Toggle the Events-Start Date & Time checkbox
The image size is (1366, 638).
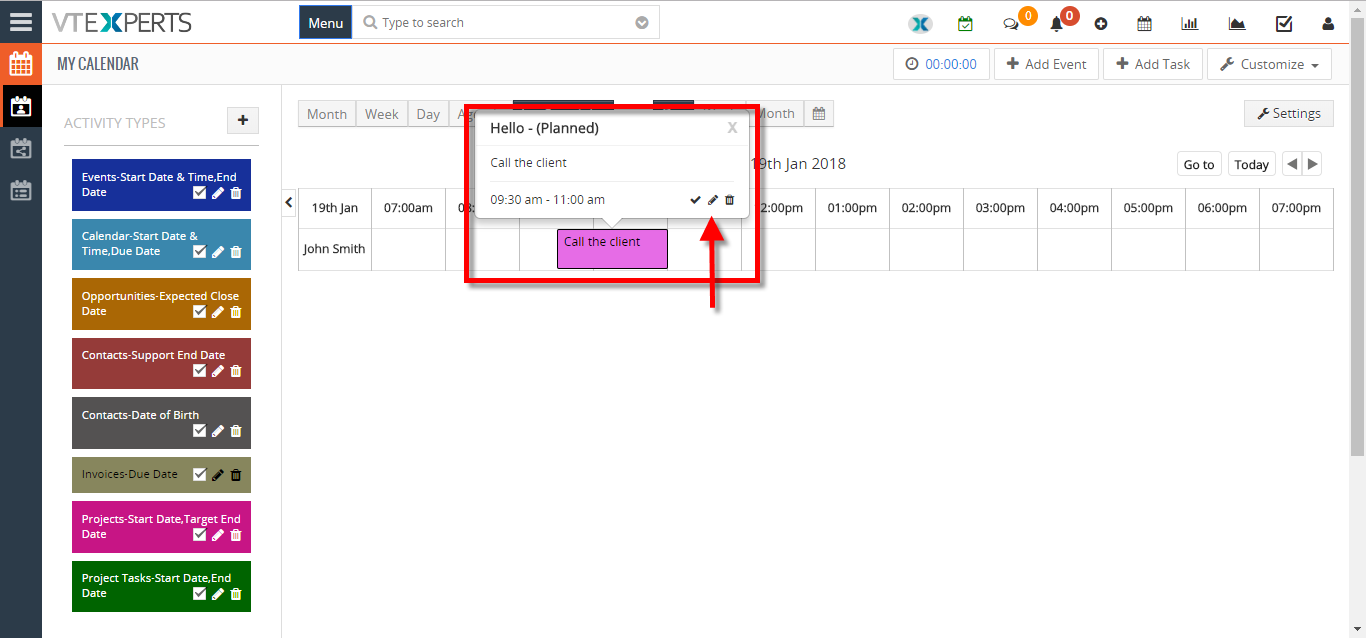tap(199, 193)
